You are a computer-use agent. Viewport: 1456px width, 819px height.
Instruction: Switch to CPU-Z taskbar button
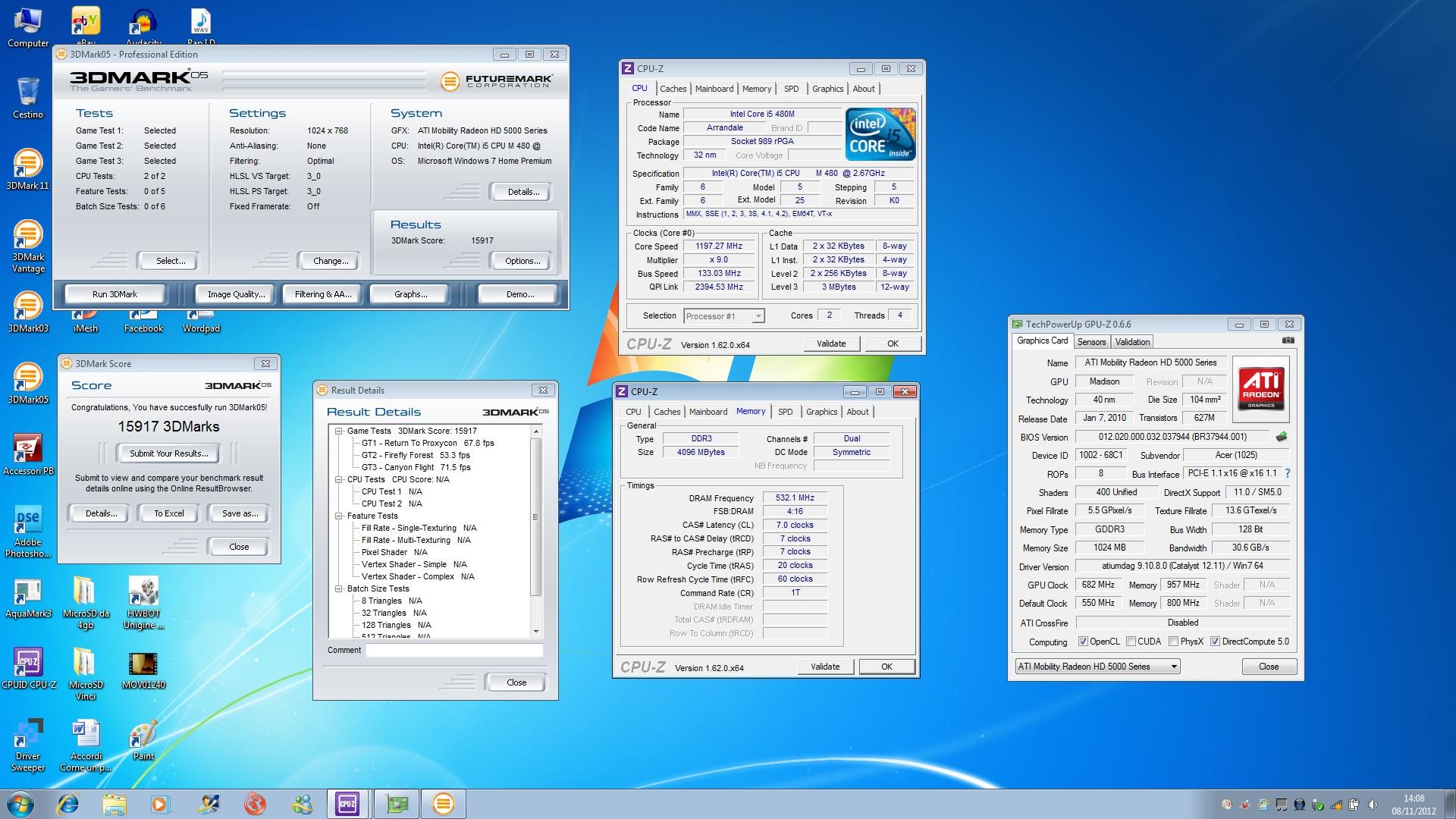tap(347, 804)
